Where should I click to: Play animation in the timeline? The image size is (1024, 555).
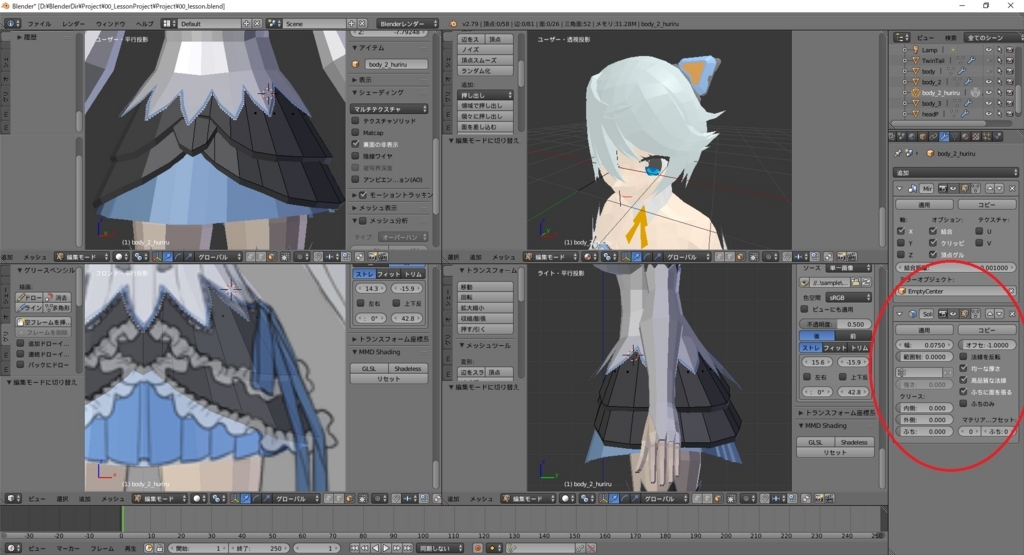[x=386, y=548]
